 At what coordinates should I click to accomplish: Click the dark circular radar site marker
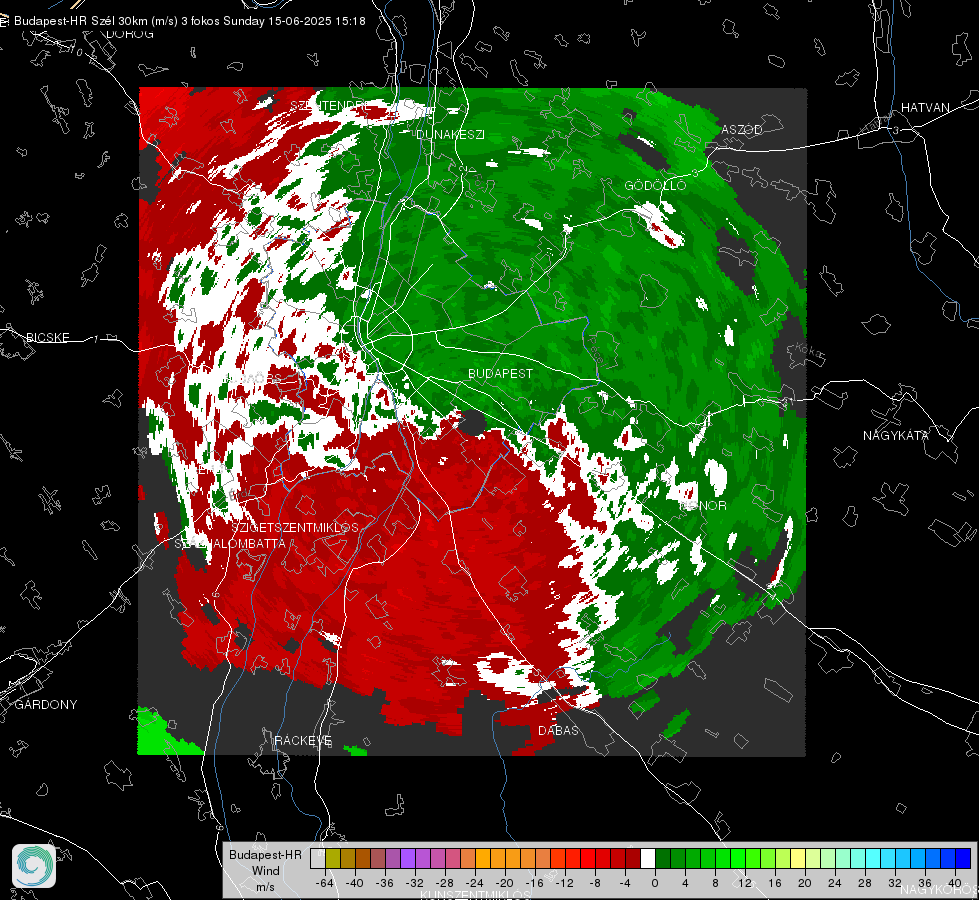(x=473, y=423)
